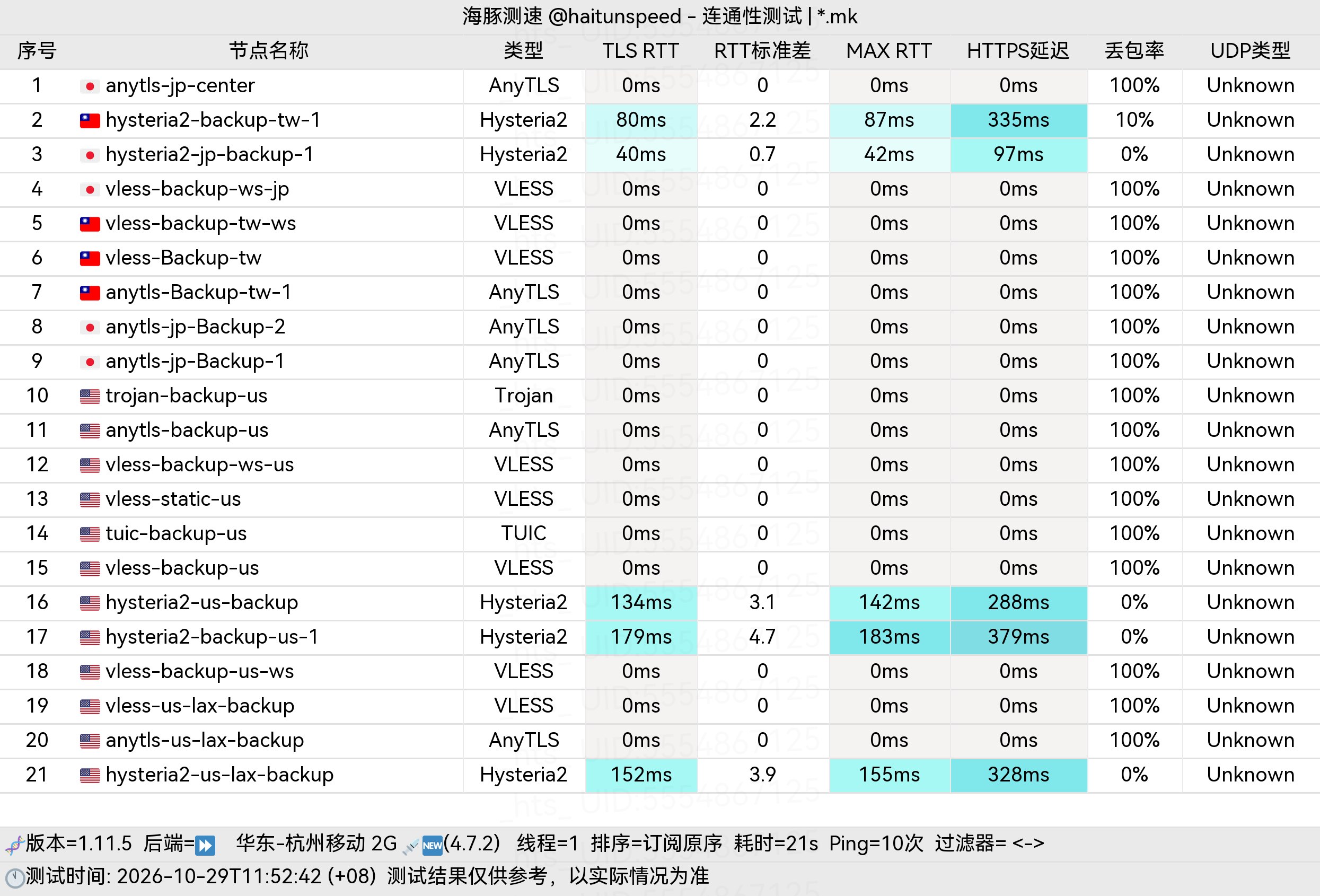This screenshot has height=896, width=1320.
Task: Click the US flag beside trojan-backup-us
Action: tap(90, 396)
